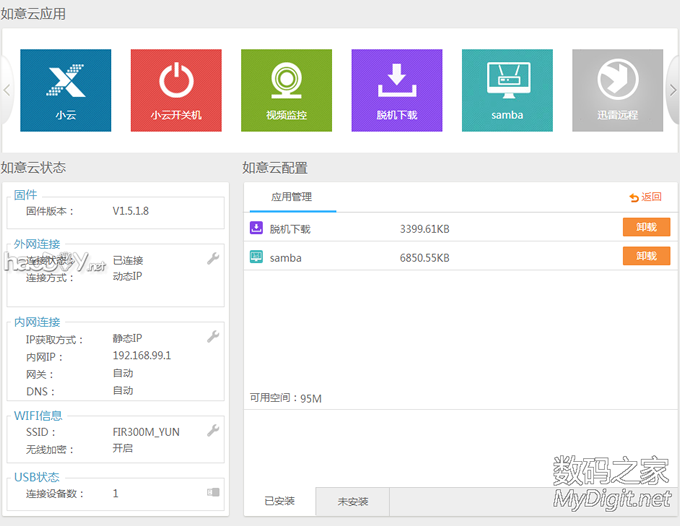The height and width of the screenshot is (526, 680).
Task: Open the 迅雷远程 app tile
Action: (x=616, y=90)
